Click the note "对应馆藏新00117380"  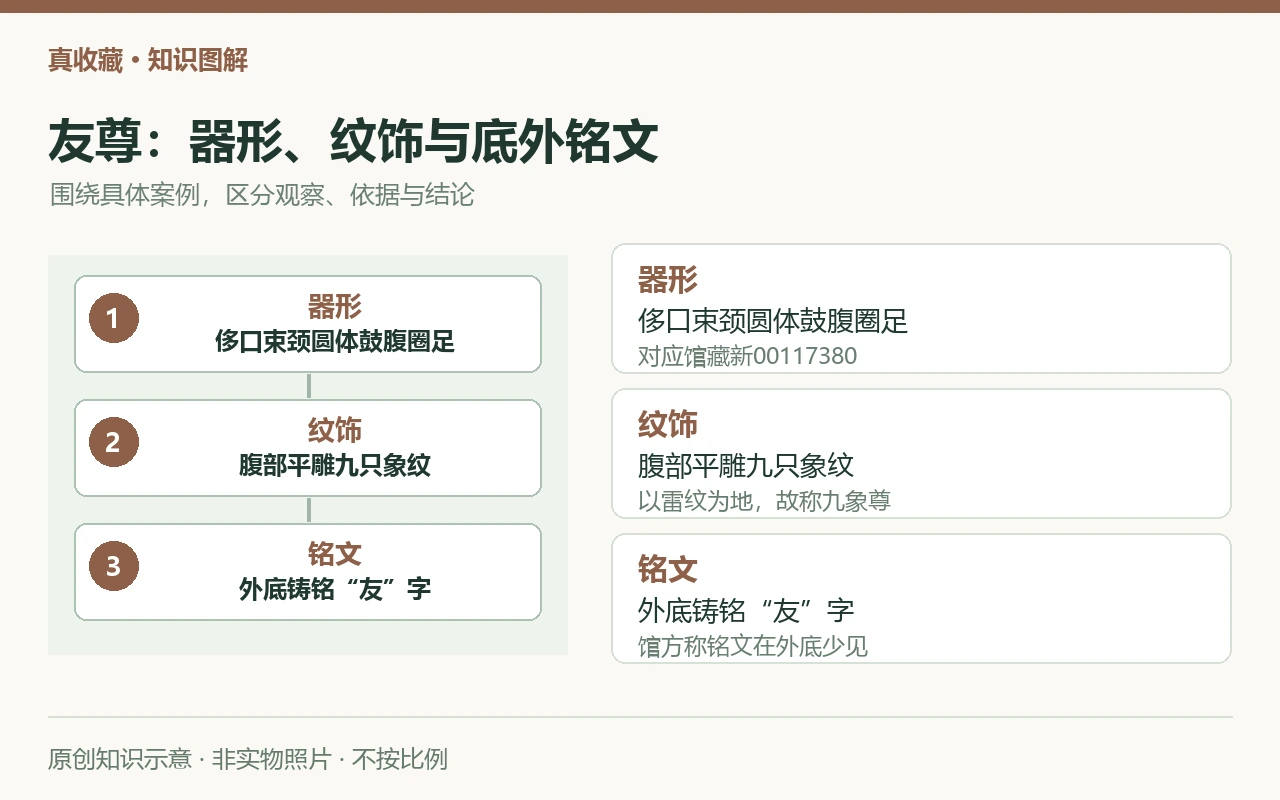[748, 356]
